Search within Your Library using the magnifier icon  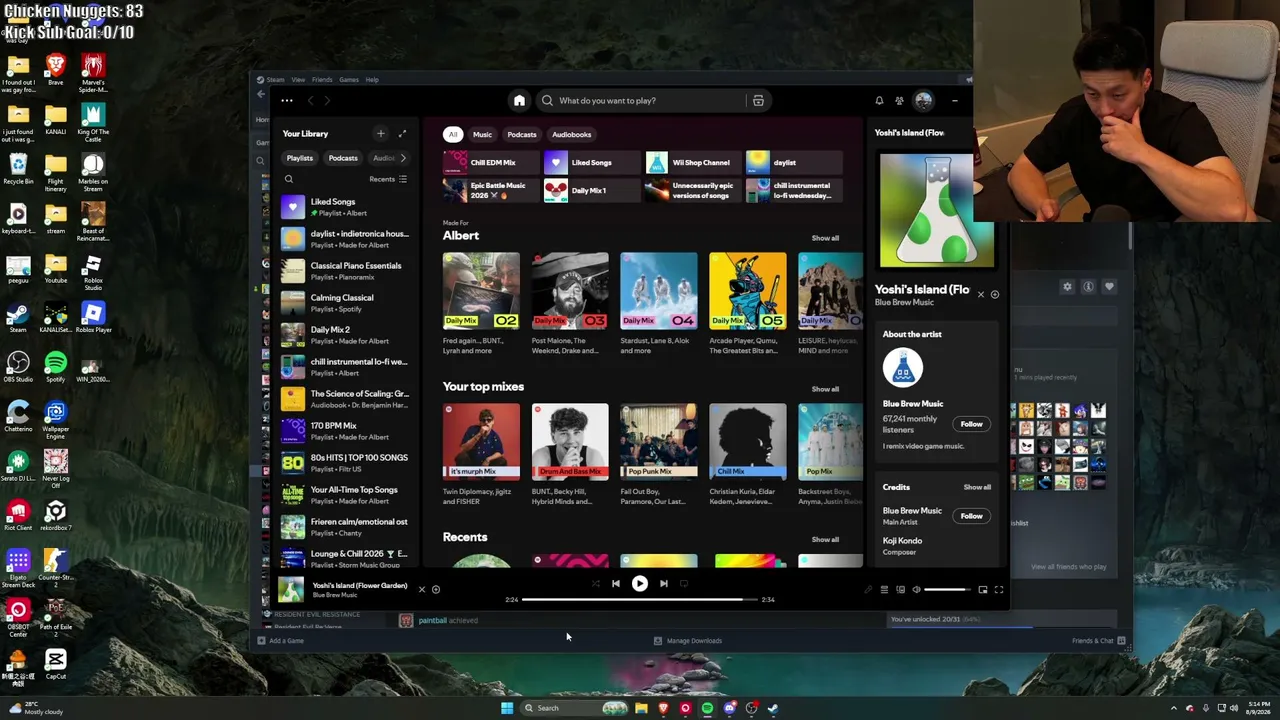[289, 179]
